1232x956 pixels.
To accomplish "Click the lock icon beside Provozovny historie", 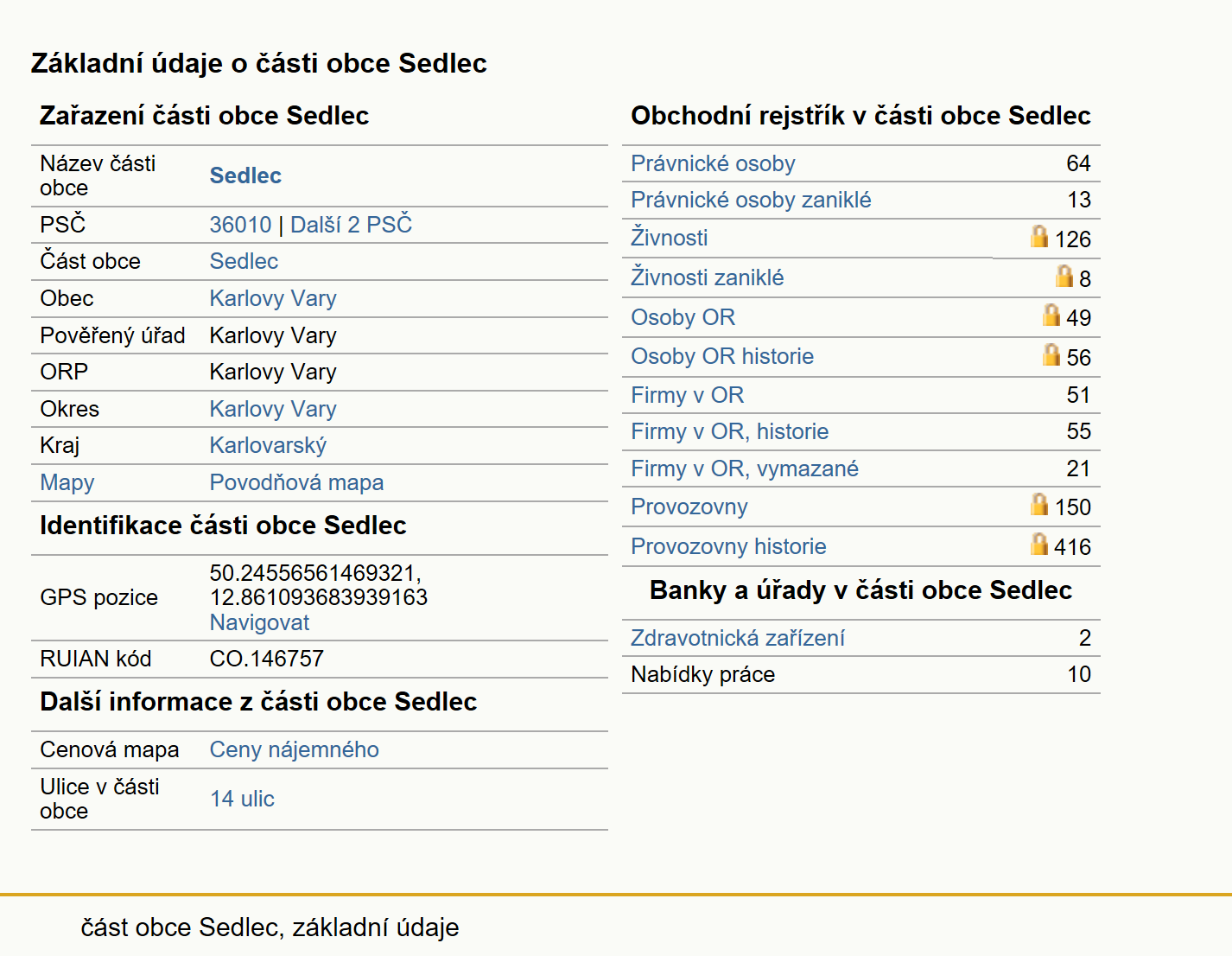I will pos(1039,544).
